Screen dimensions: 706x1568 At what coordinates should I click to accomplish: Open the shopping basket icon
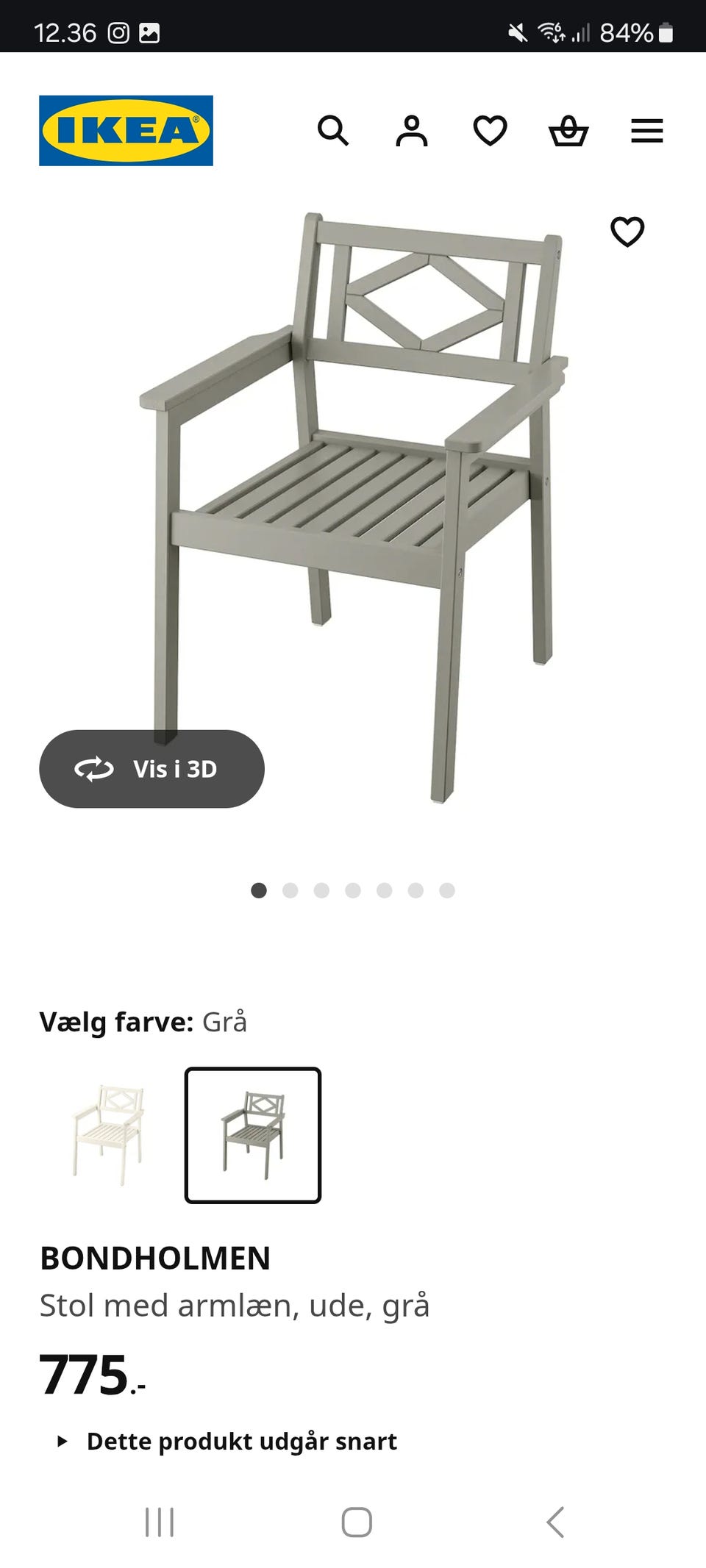[x=568, y=131]
